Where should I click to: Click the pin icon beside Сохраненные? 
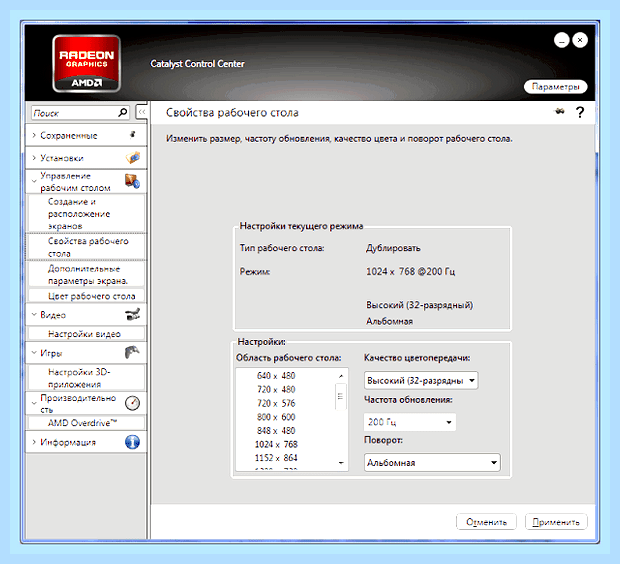click(133, 135)
